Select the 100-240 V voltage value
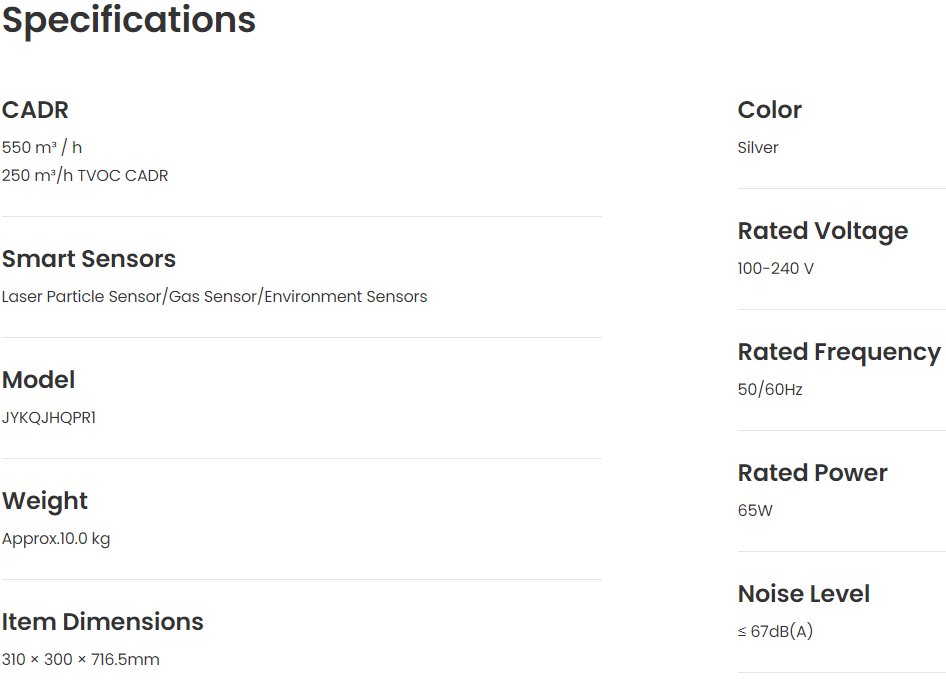The image size is (946, 682). [x=776, y=269]
